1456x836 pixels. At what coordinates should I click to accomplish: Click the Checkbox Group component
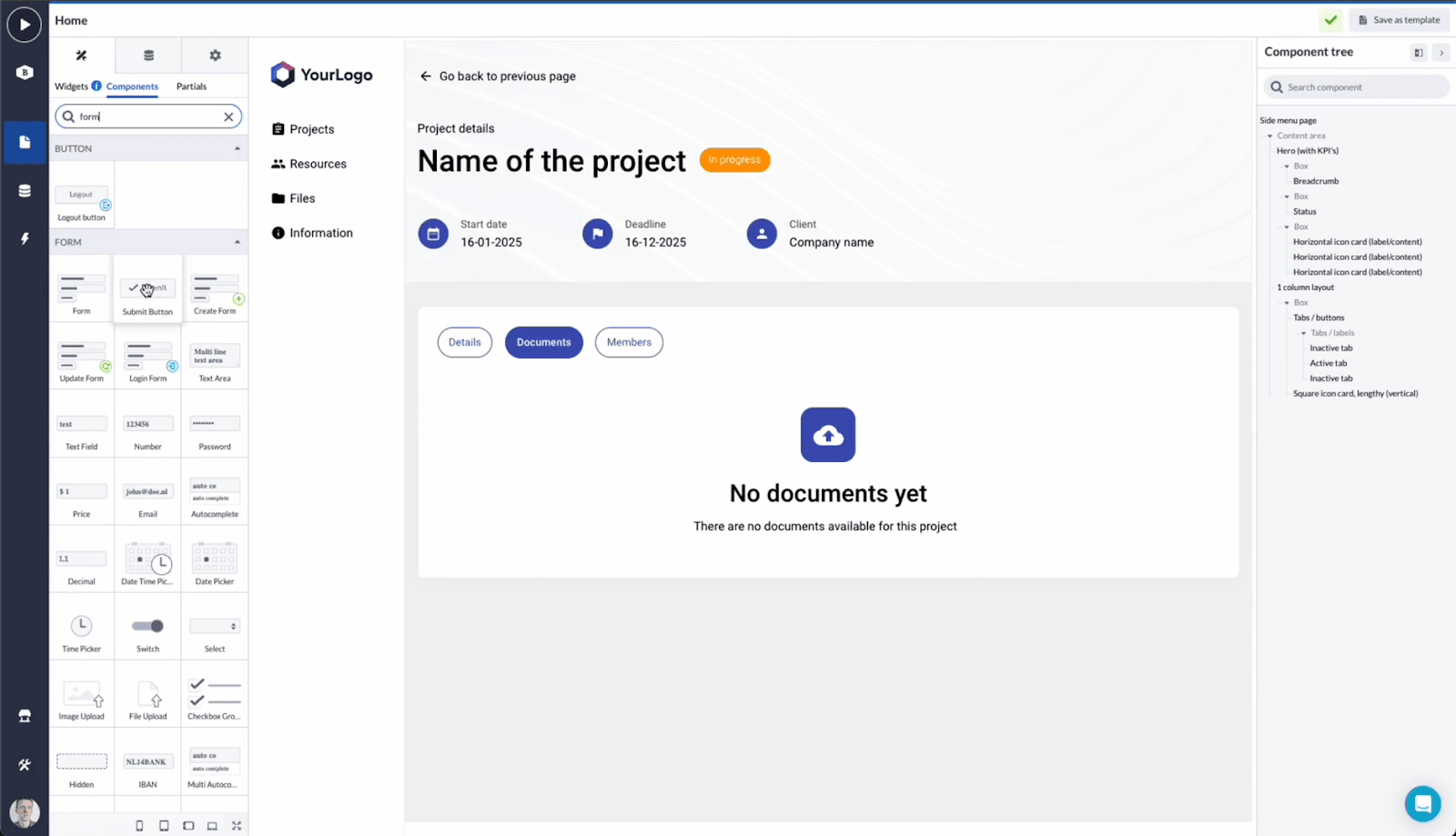(214, 694)
